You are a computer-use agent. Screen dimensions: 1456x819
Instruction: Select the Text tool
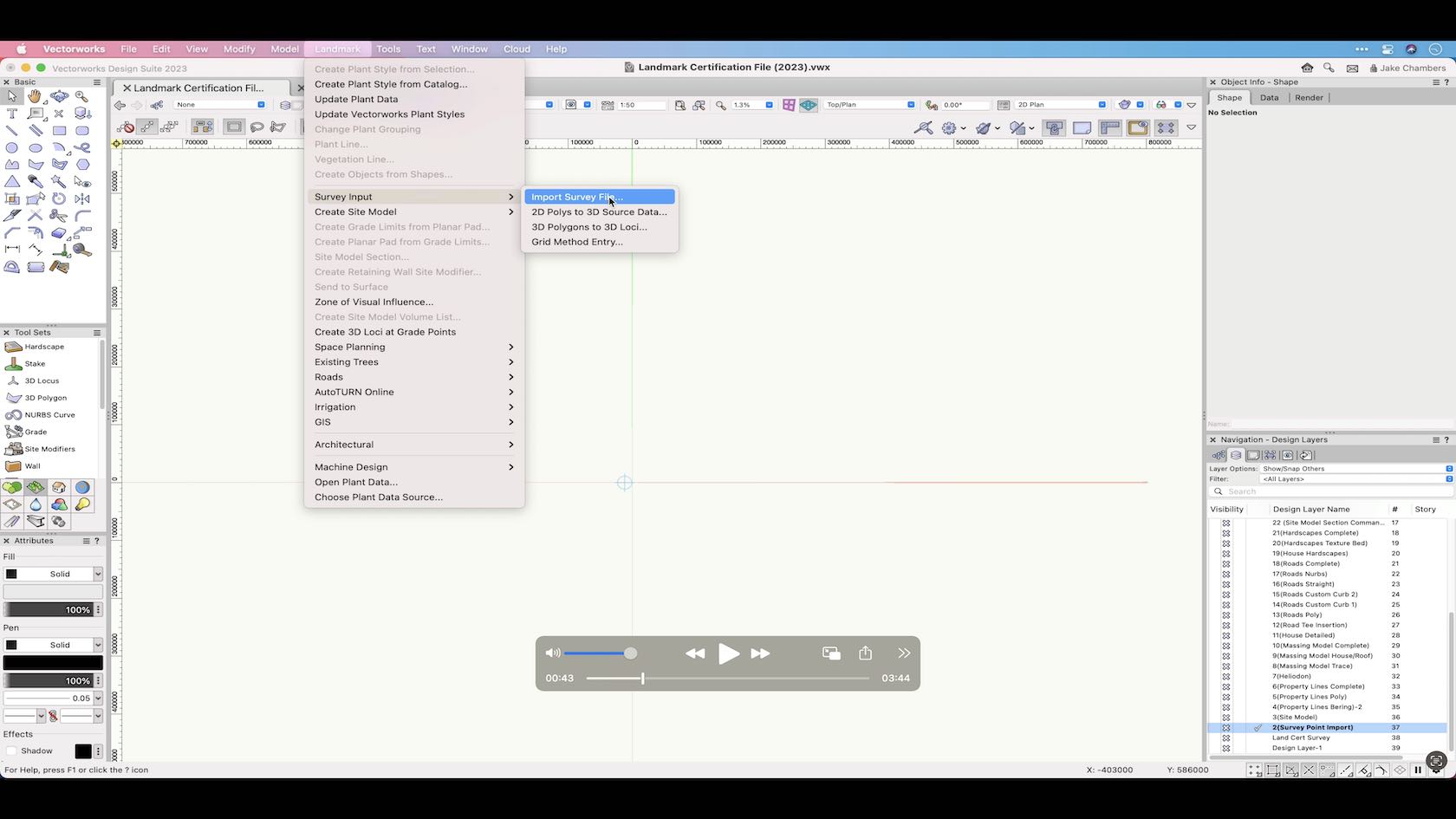coord(12,114)
